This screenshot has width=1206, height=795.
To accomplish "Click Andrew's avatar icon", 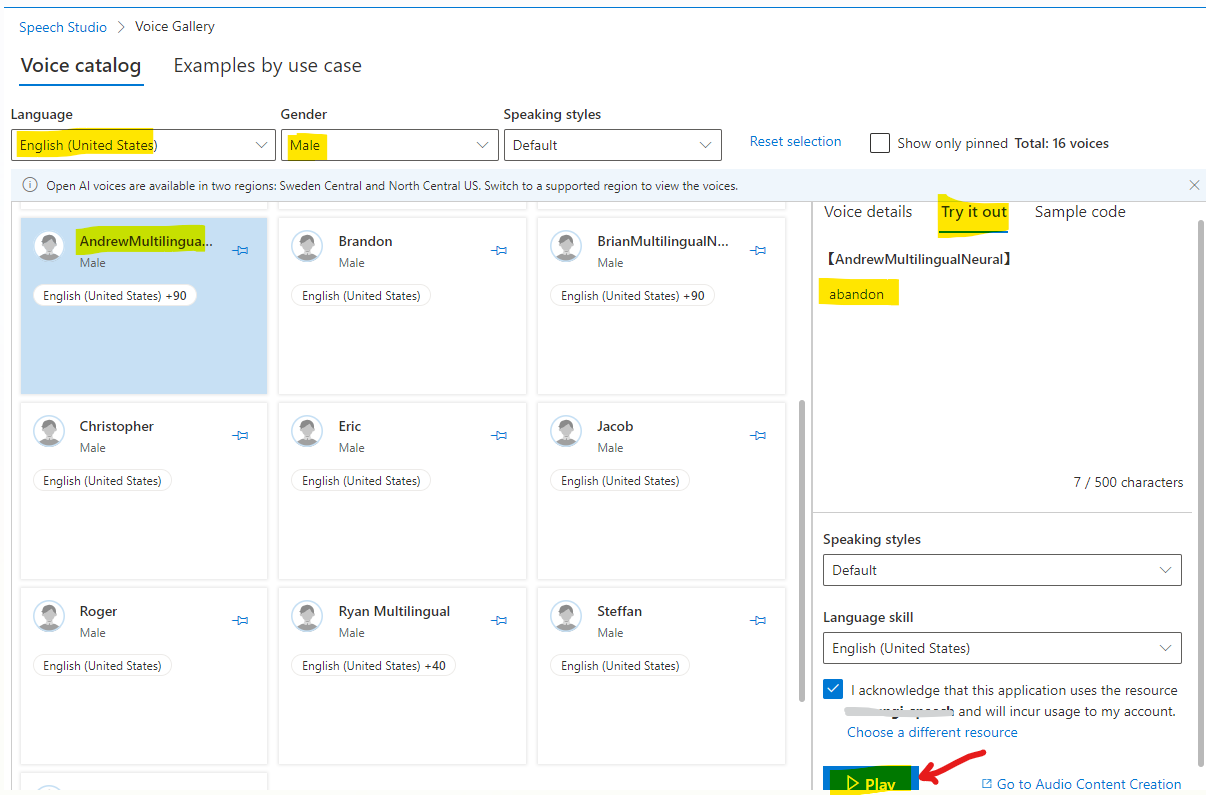I will 49,246.
